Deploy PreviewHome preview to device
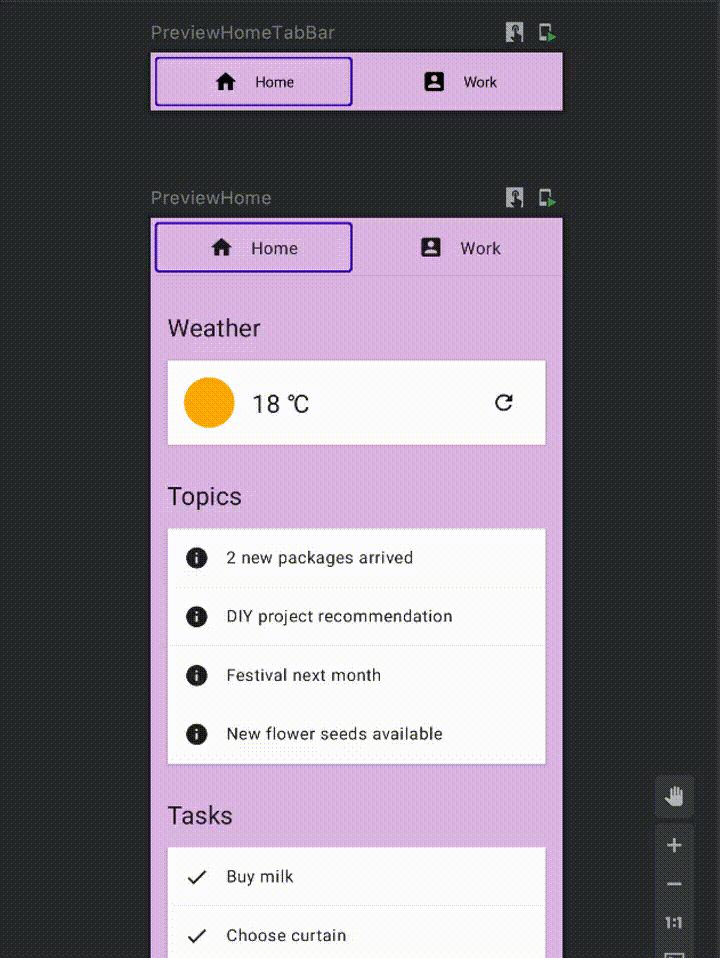 tap(546, 198)
